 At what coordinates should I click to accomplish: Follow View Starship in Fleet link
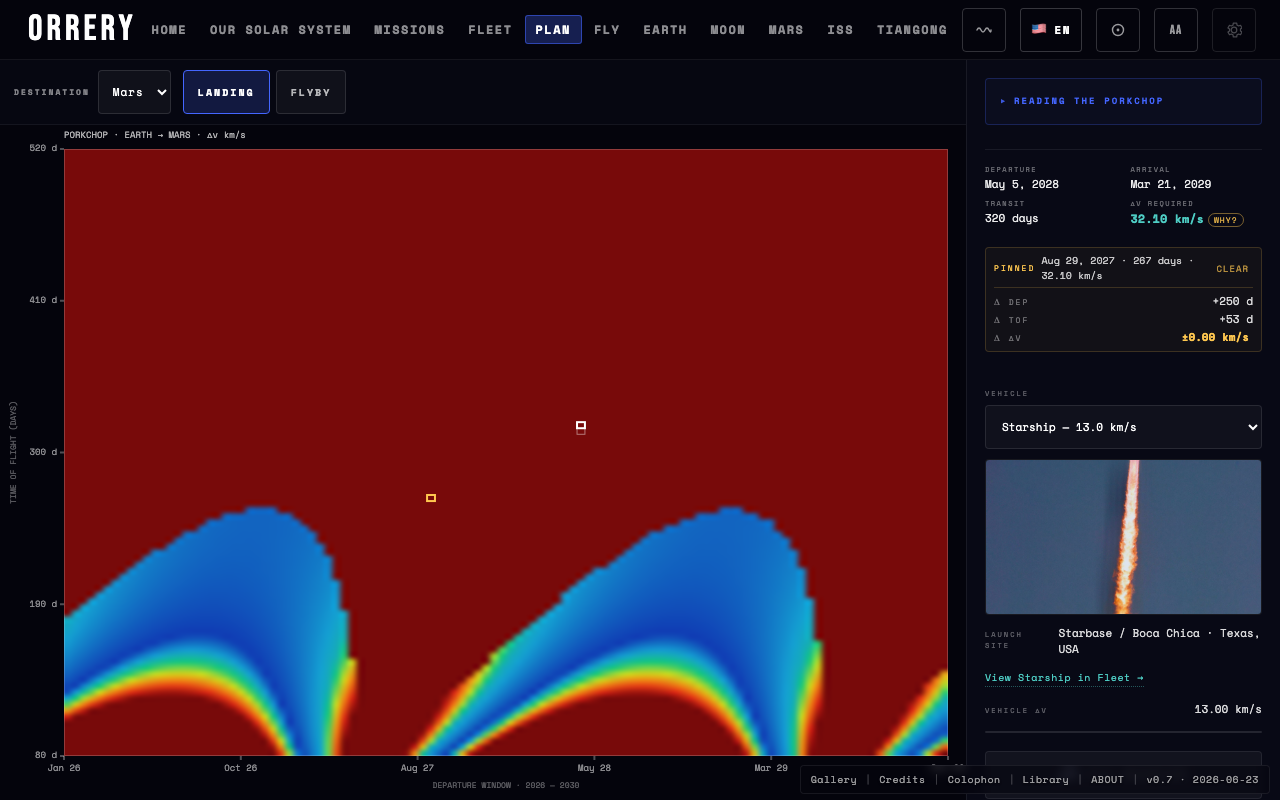point(1064,678)
